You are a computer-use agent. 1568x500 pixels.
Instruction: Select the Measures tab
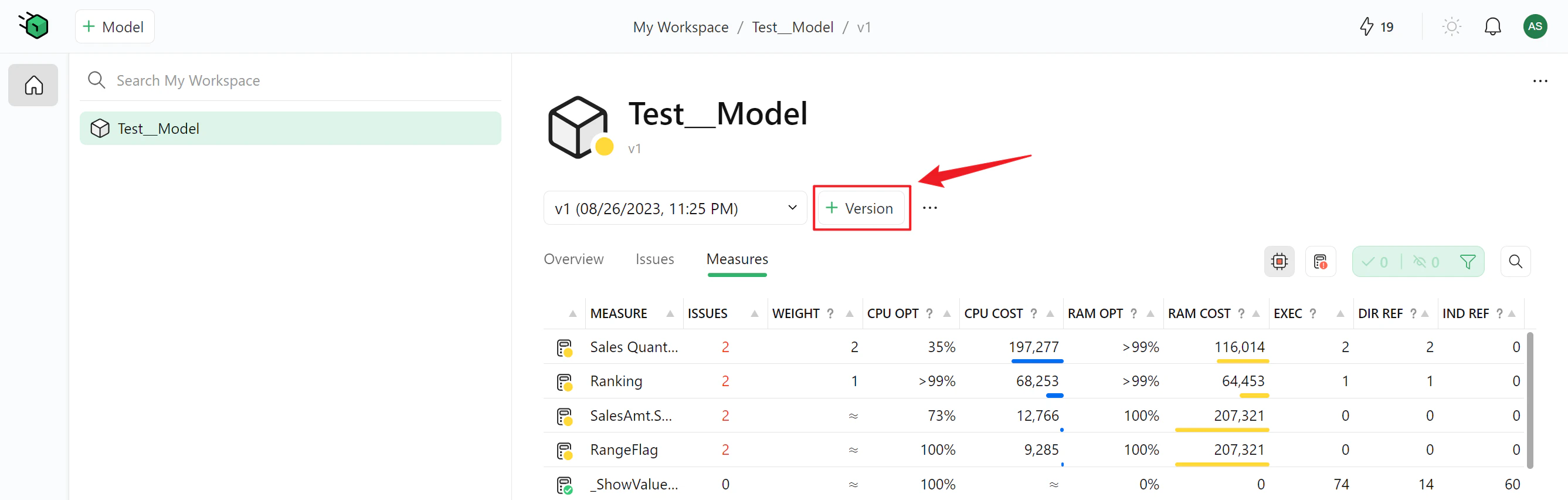[x=737, y=259]
